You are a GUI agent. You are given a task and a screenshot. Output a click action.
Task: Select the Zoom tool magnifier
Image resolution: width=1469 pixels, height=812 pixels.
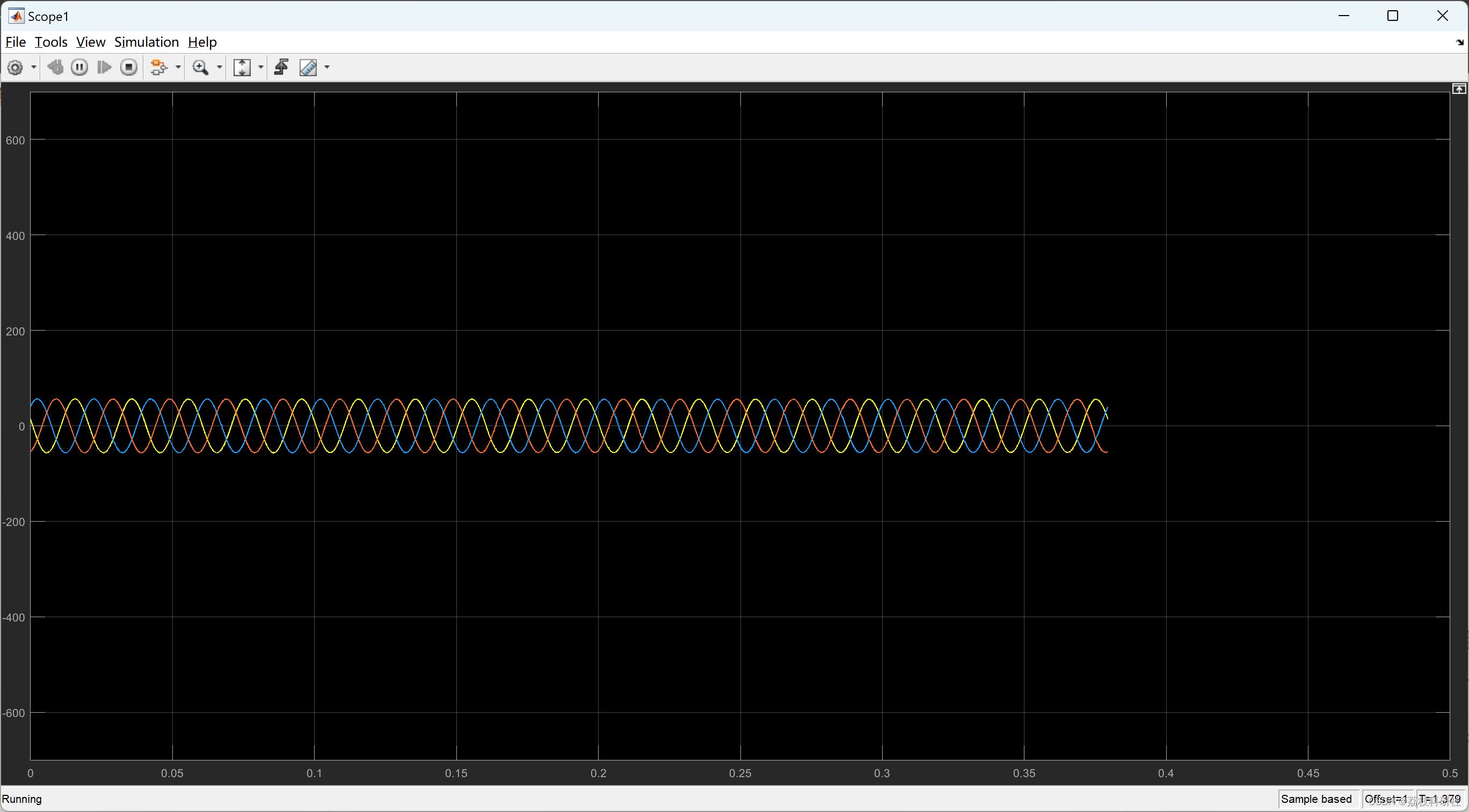[200, 68]
